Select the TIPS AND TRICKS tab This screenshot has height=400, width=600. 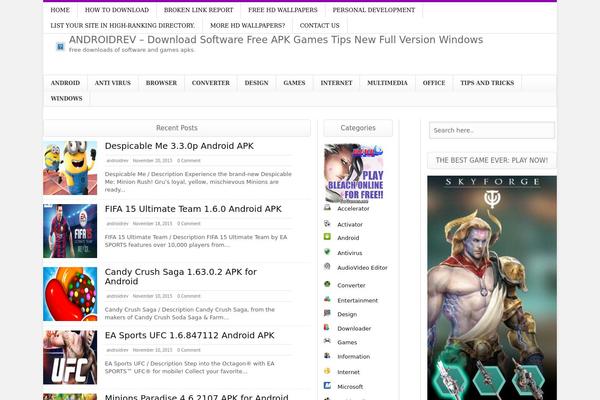click(487, 83)
